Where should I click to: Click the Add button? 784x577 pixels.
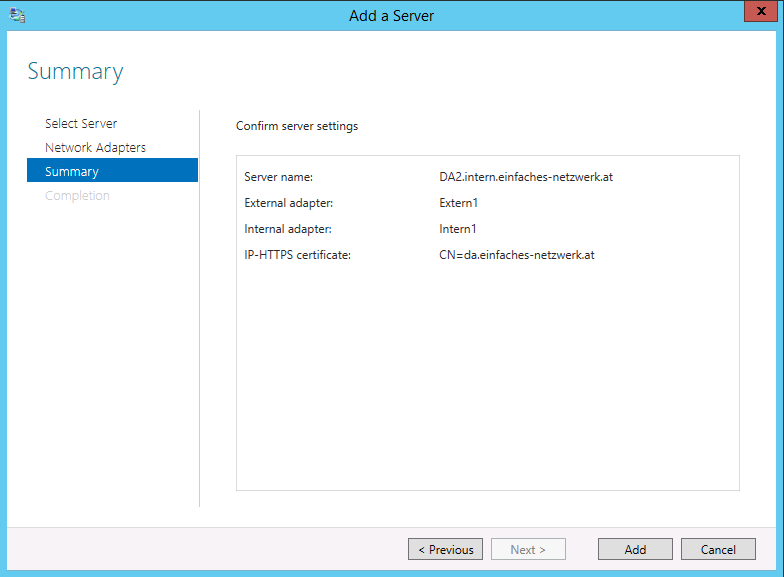pos(635,549)
